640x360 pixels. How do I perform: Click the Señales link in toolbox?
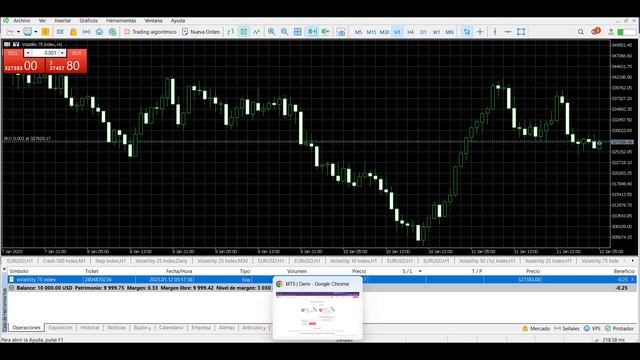pos(567,328)
